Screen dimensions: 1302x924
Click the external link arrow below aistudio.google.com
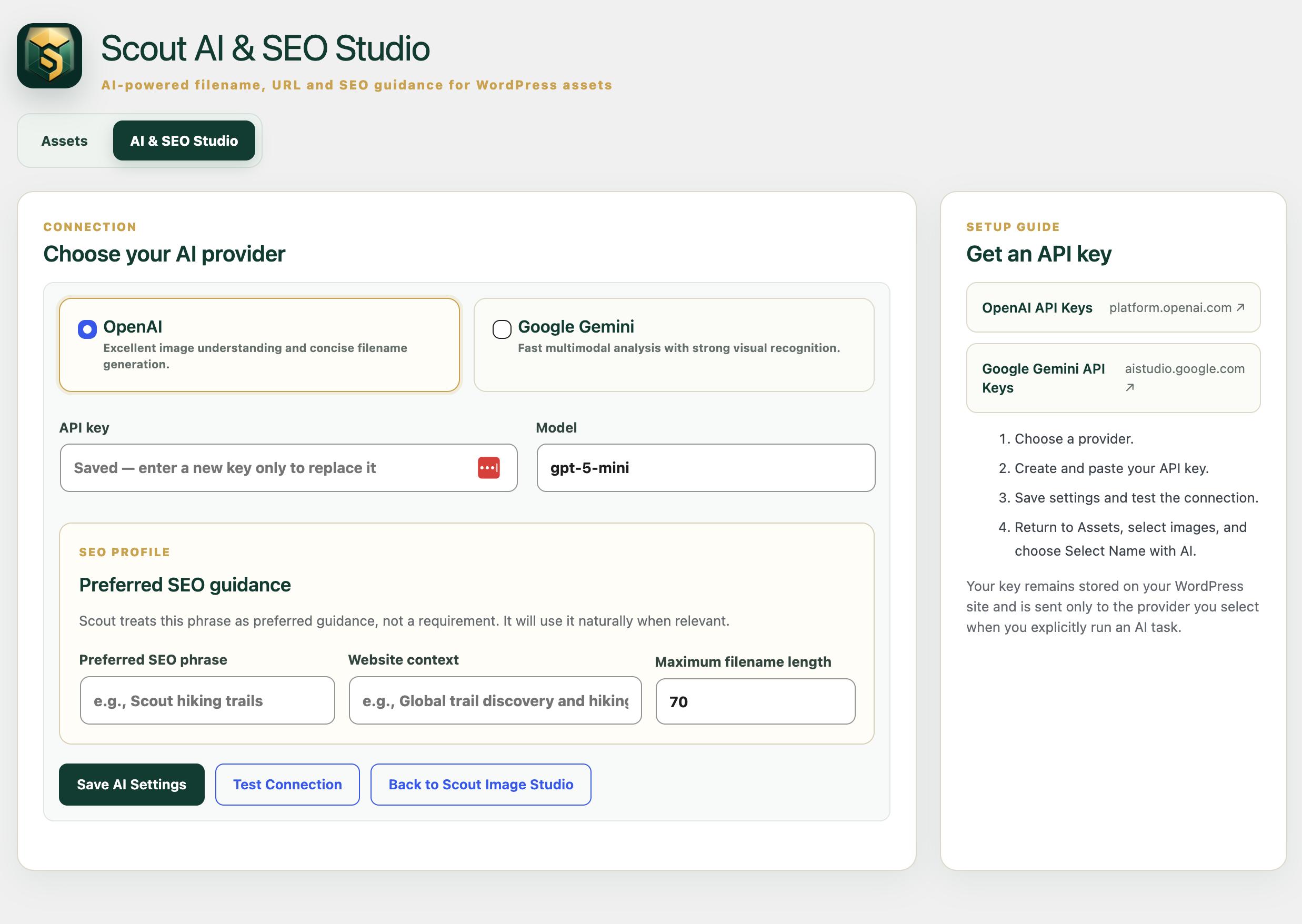pyautogui.click(x=1130, y=387)
